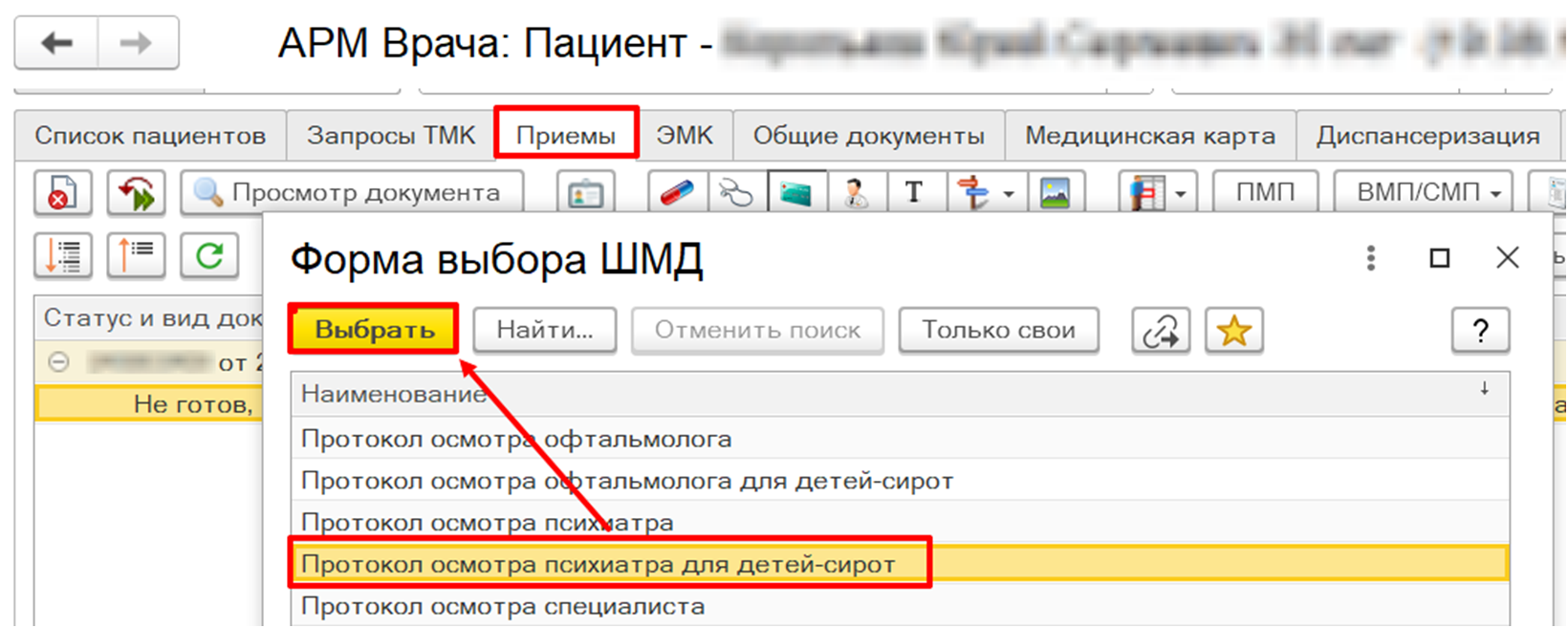Click the picture image icon in toolbar
1568x628 pixels.
pyautogui.click(x=1055, y=193)
